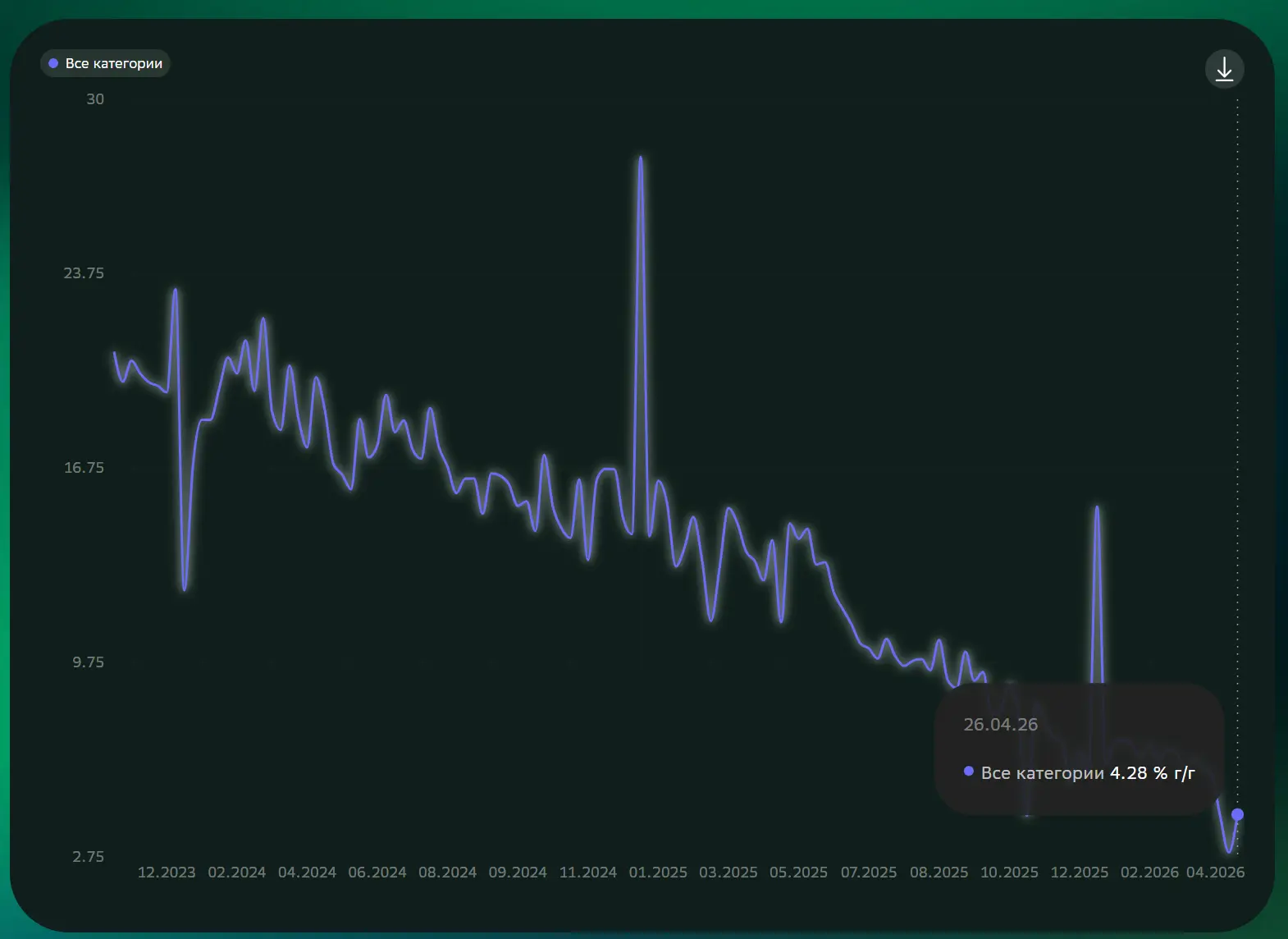
Task: Click the 23.75 y-axis label
Action: click(x=84, y=273)
